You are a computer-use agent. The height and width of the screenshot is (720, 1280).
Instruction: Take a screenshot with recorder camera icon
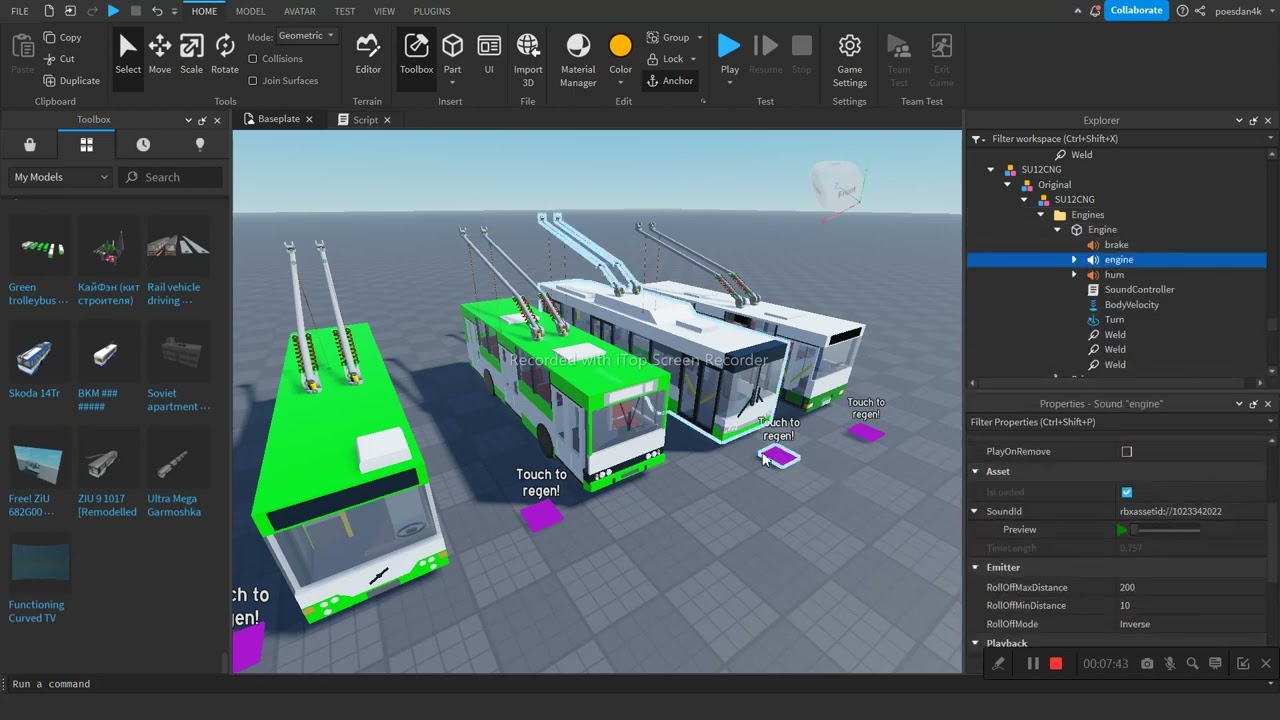pos(1147,664)
